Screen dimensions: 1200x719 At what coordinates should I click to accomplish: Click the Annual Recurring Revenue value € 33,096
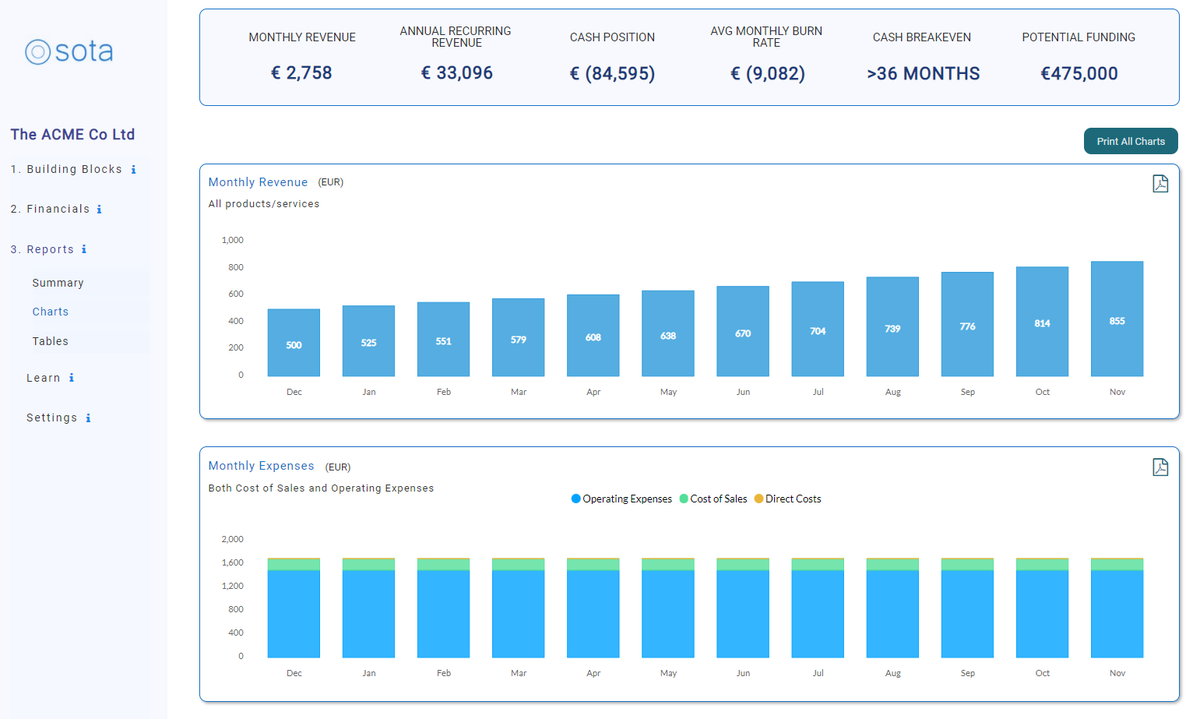[456, 73]
